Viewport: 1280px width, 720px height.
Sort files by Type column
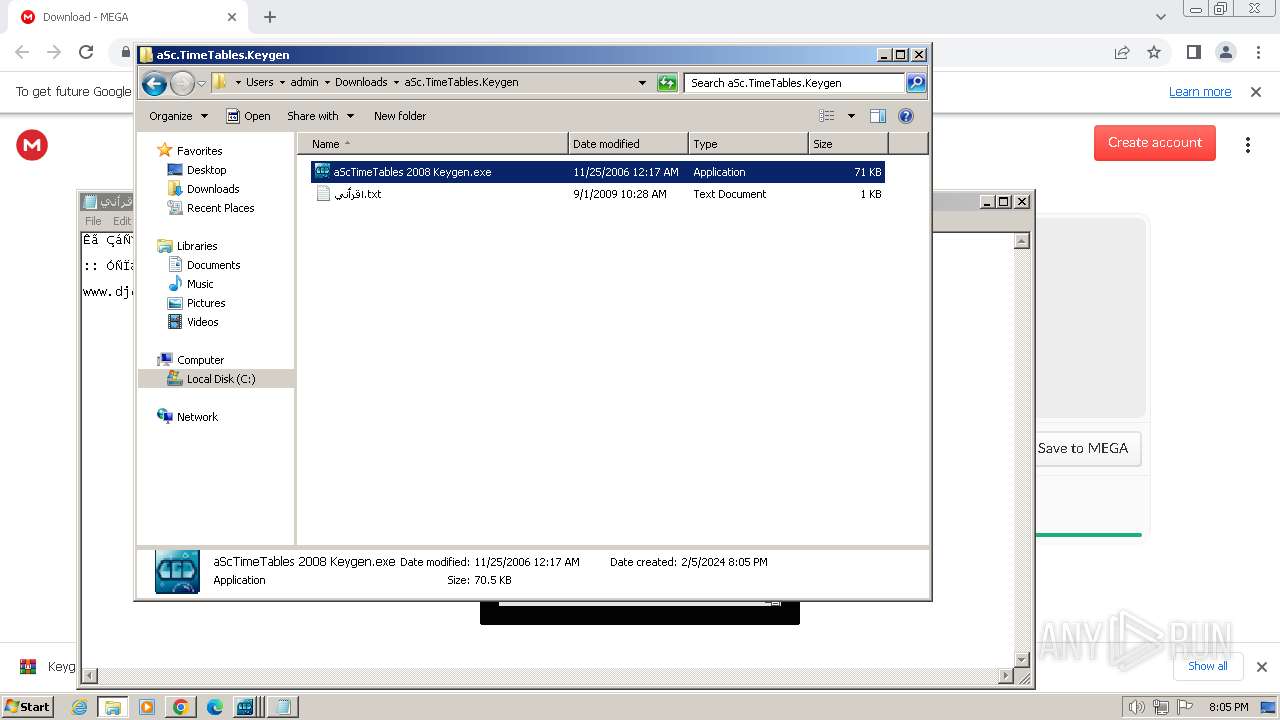[x=748, y=144]
